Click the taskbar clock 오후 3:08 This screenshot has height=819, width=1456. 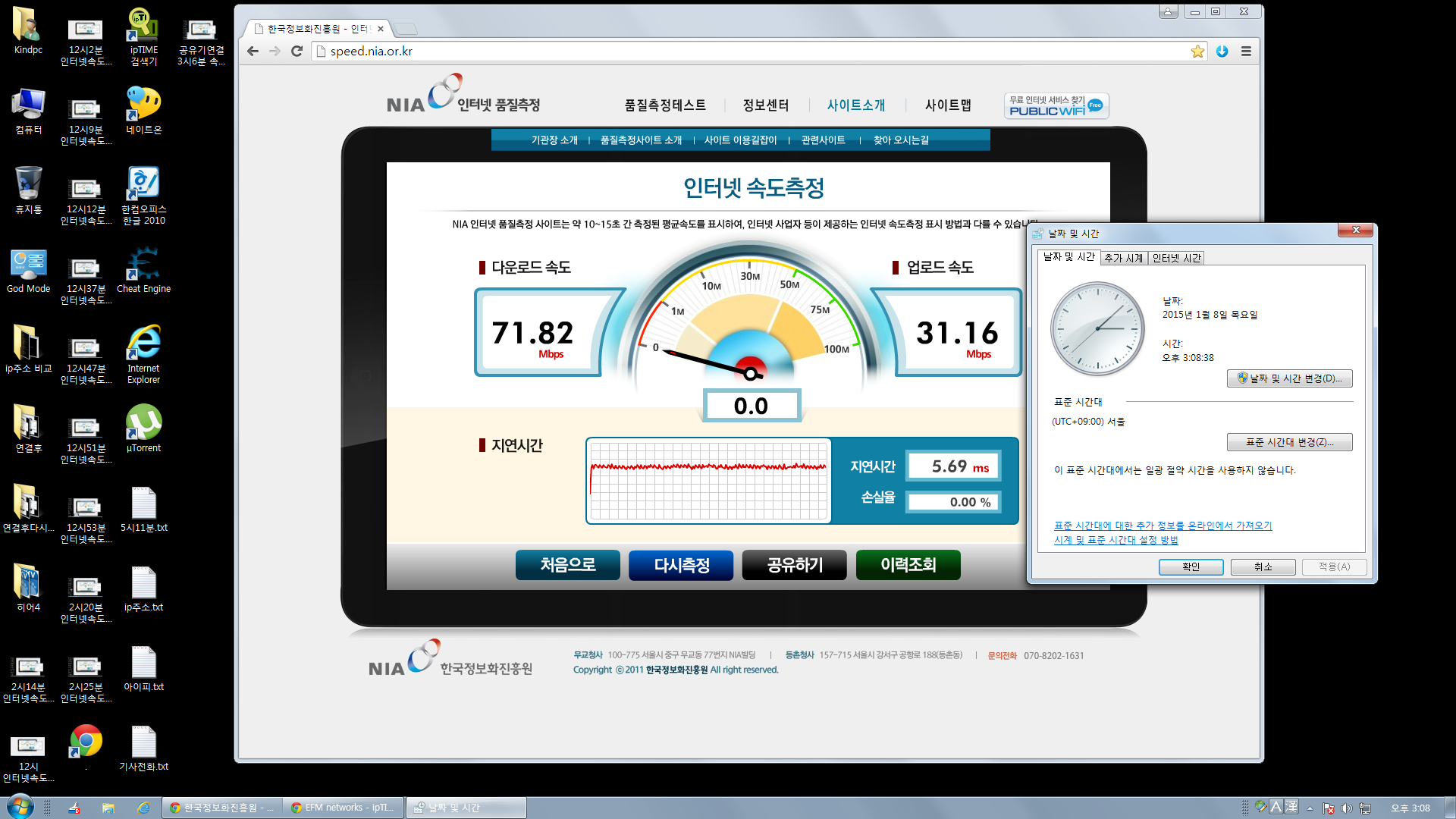pos(1410,808)
